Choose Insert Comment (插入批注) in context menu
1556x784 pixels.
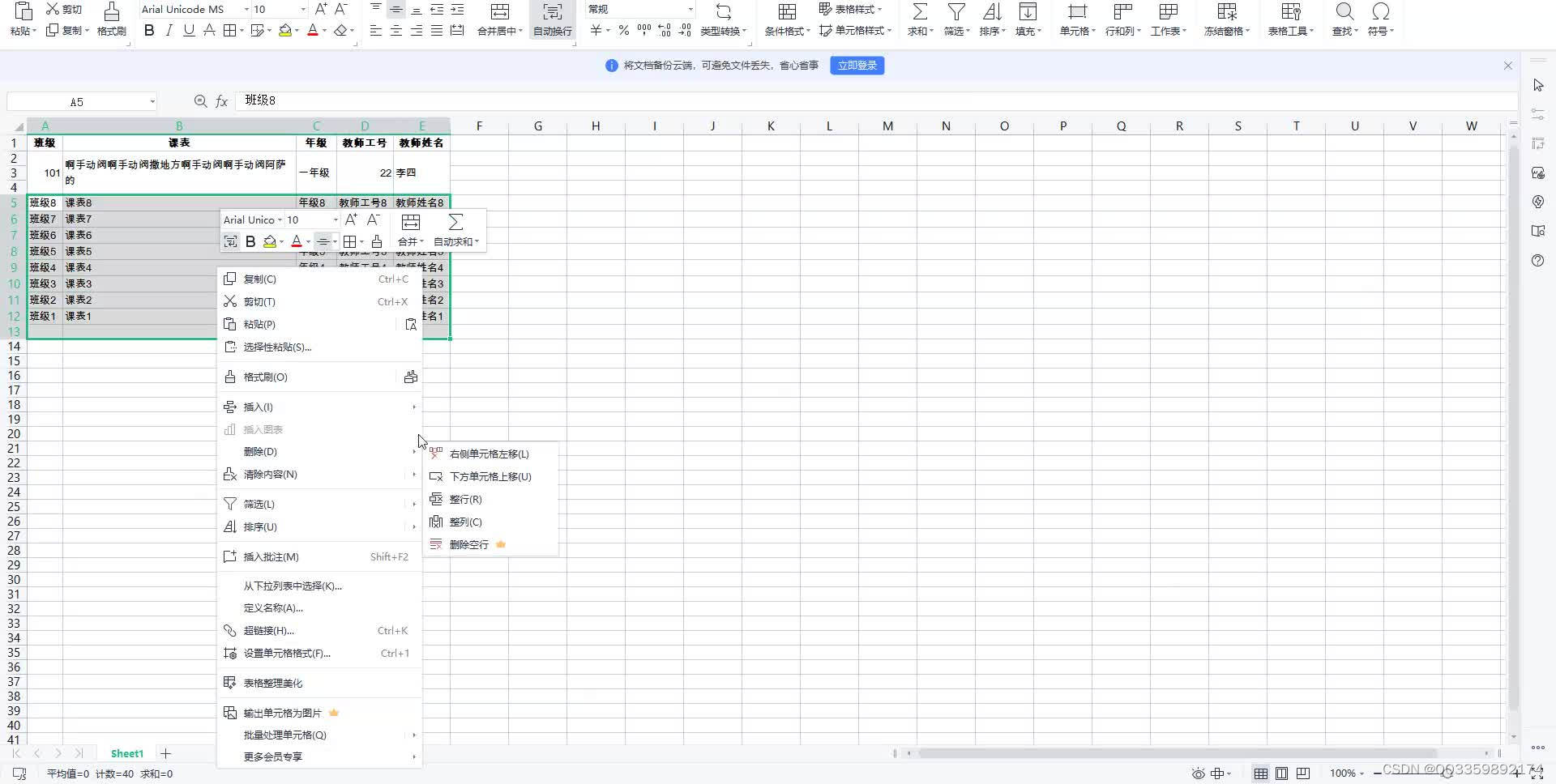[x=319, y=556]
